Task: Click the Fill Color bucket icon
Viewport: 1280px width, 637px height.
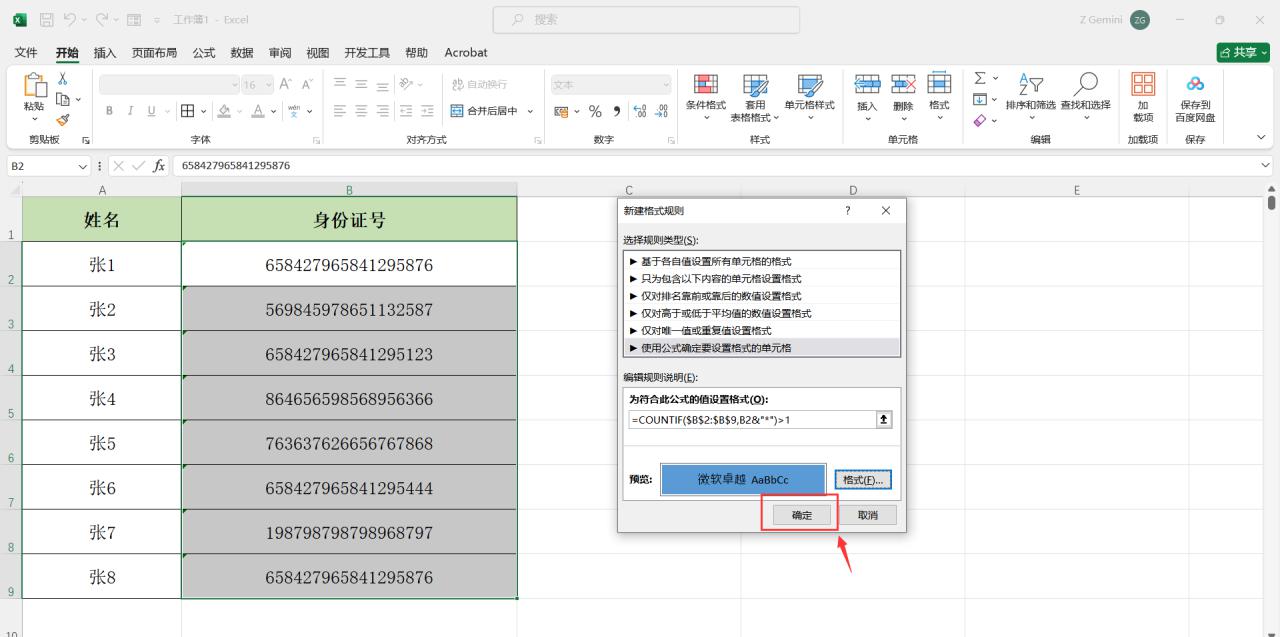Action: (224, 111)
